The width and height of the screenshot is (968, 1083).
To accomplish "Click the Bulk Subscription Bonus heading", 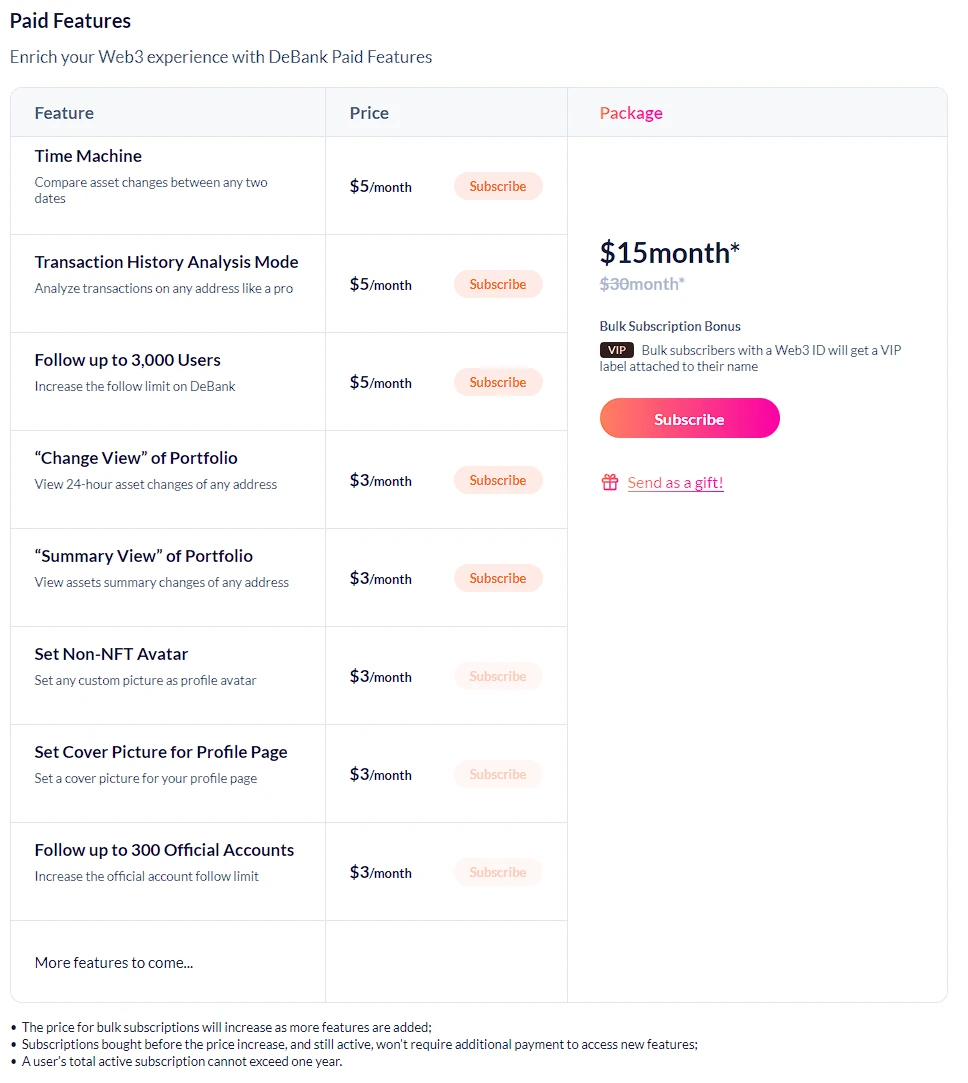I will 670,326.
